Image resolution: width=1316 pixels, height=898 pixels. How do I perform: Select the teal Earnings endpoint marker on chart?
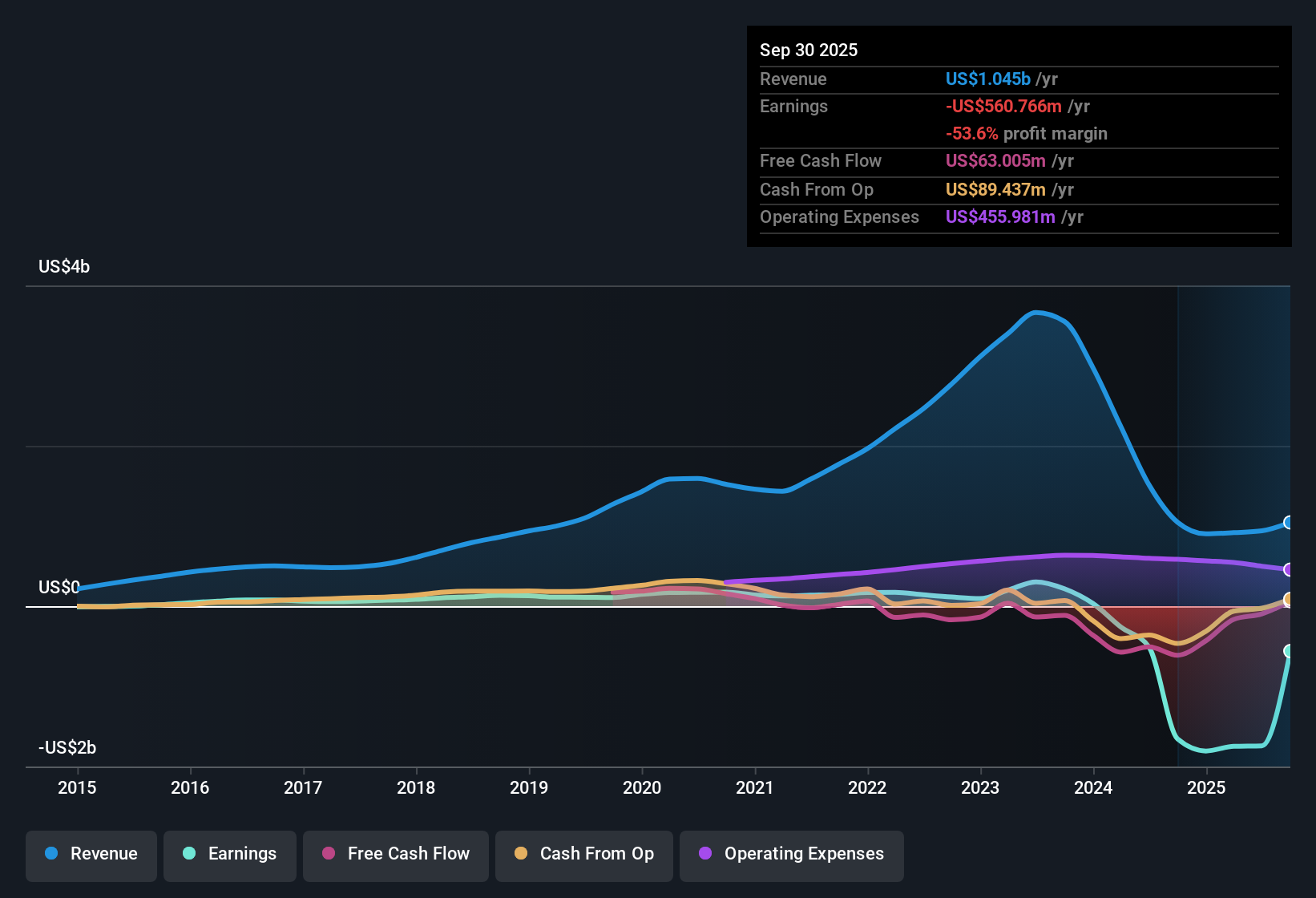coord(1290,652)
